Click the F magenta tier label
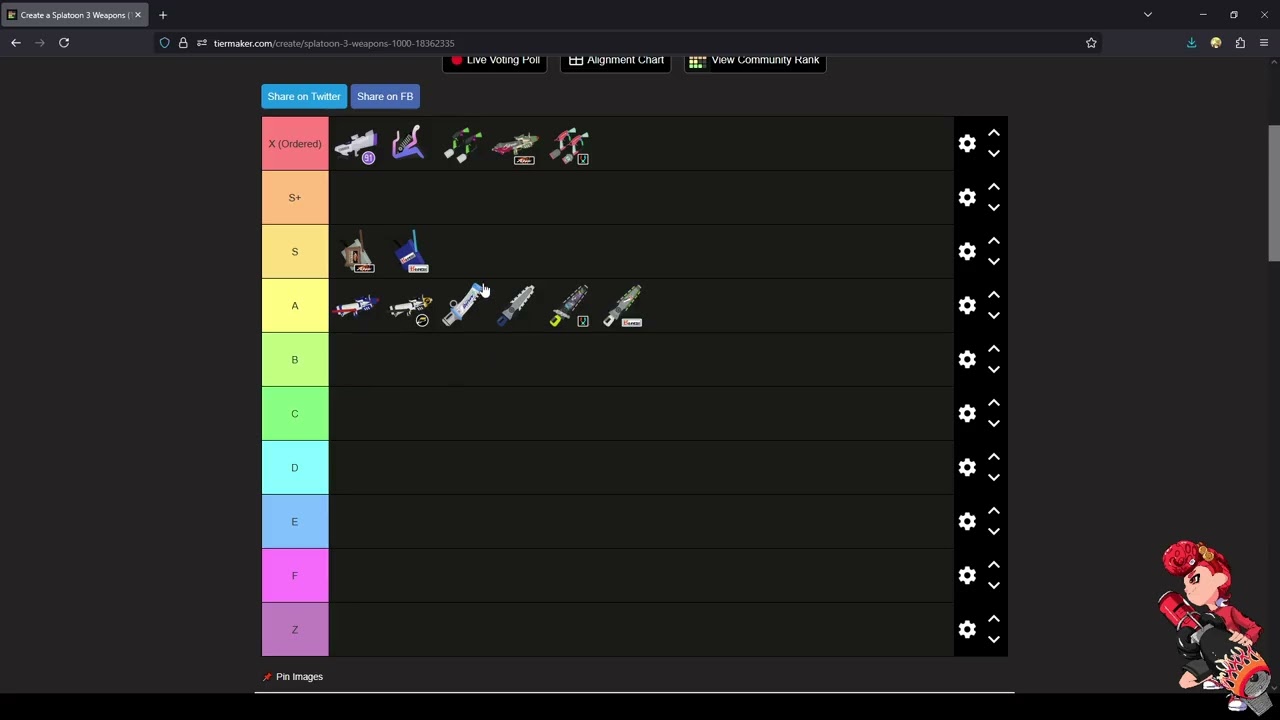This screenshot has width=1280, height=720. [295, 576]
